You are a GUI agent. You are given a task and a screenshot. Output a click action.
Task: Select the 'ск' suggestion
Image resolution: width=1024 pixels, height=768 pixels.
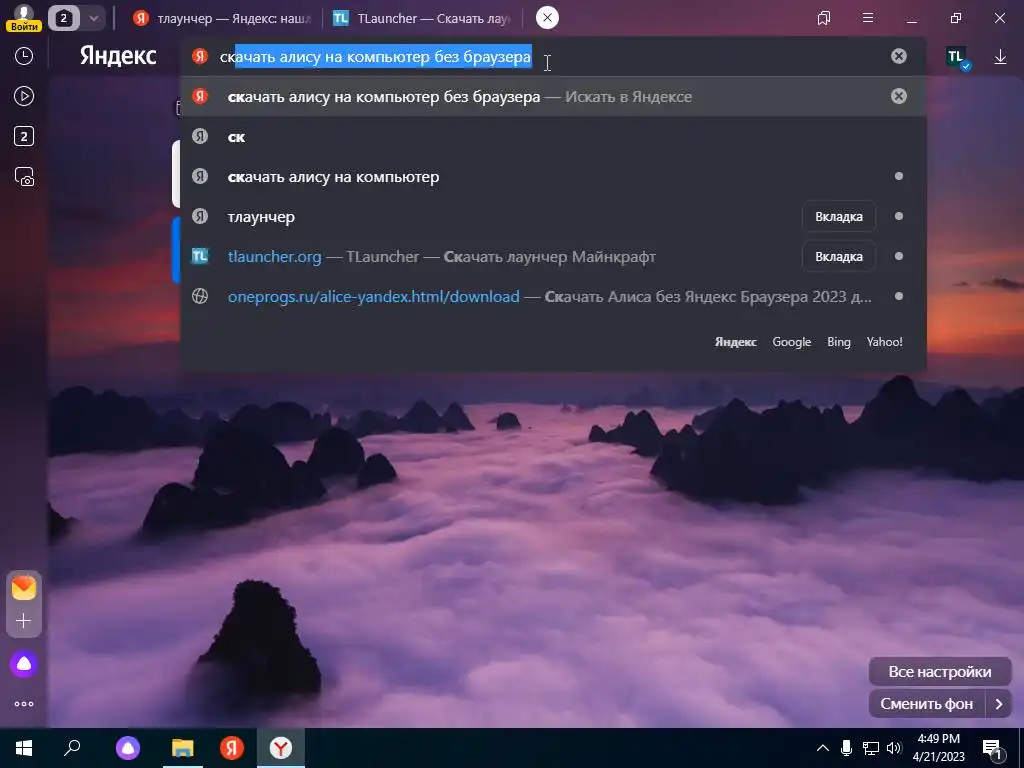pos(553,136)
